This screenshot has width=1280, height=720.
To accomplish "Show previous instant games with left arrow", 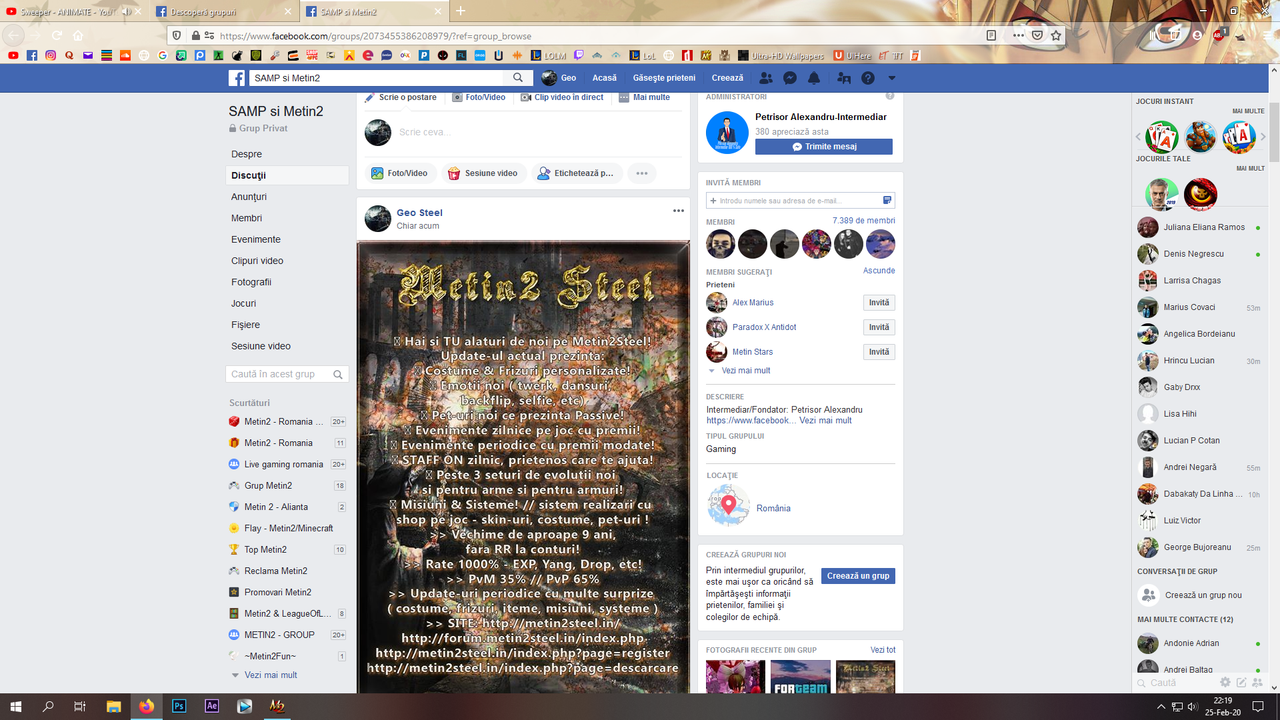I will (x=1138, y=137).
